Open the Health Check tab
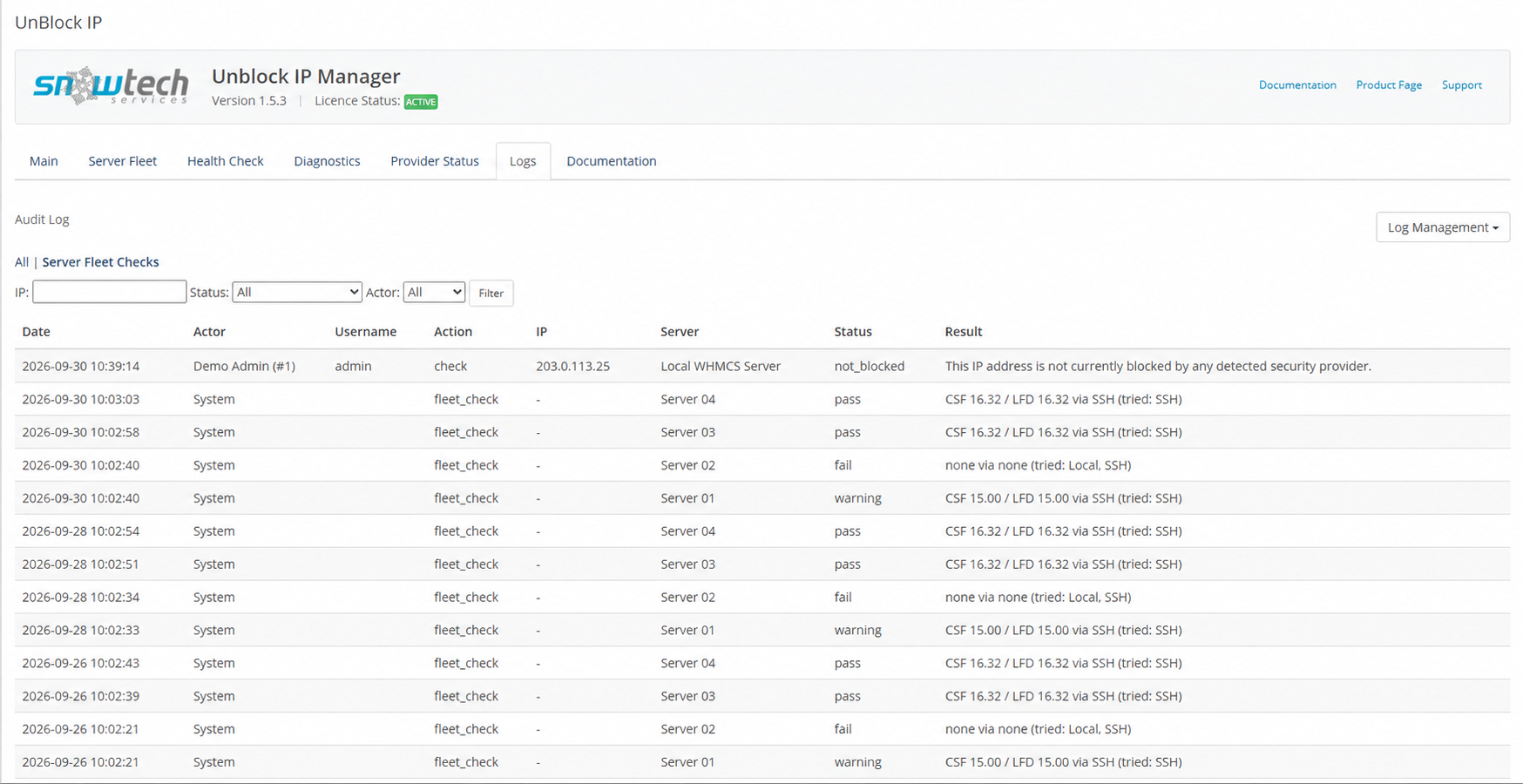Viewport: 1523px width, 784px height. (226, 161)
